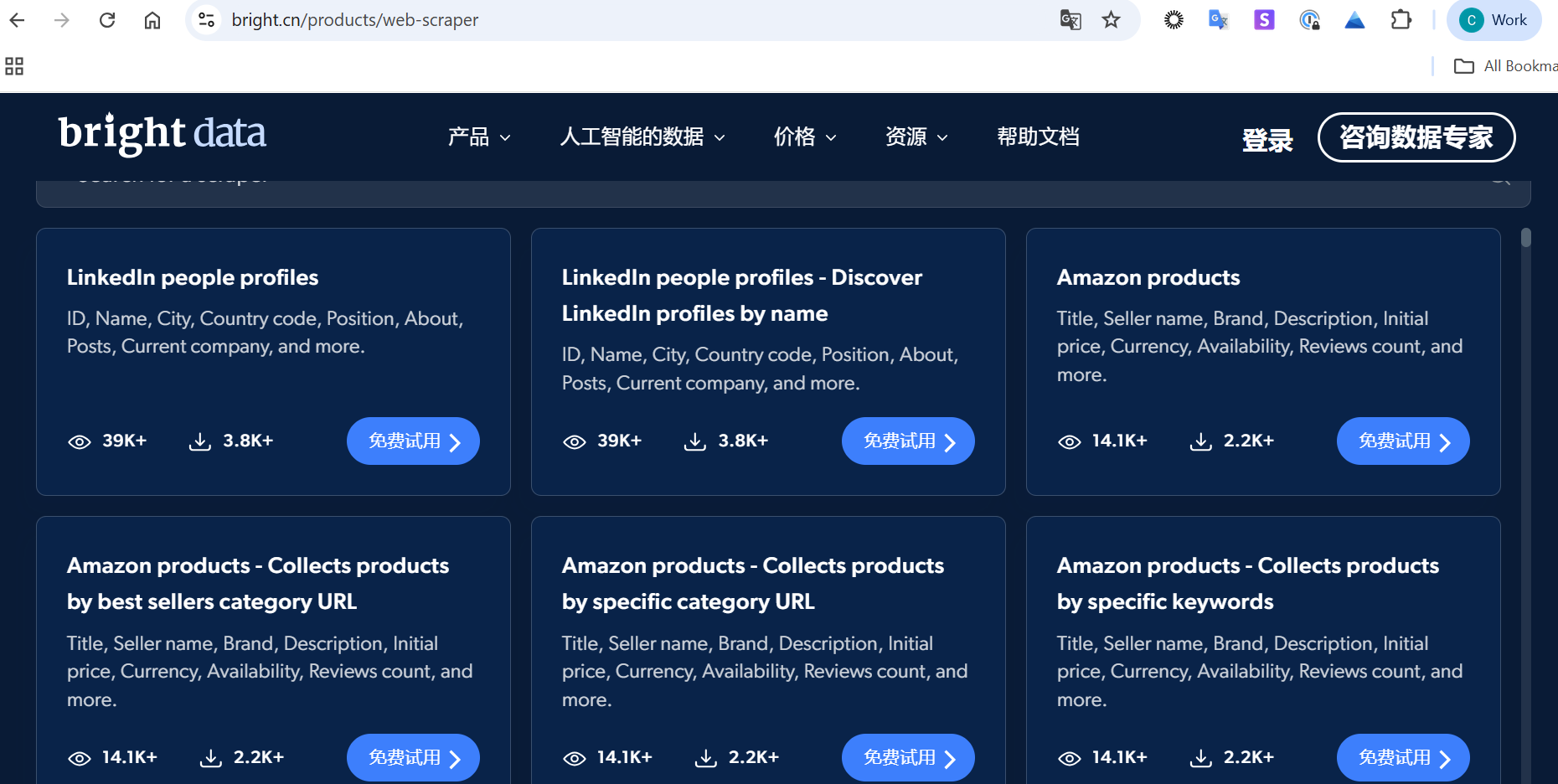Click eye icon on specific keywords card

[x=1070, y=758]
